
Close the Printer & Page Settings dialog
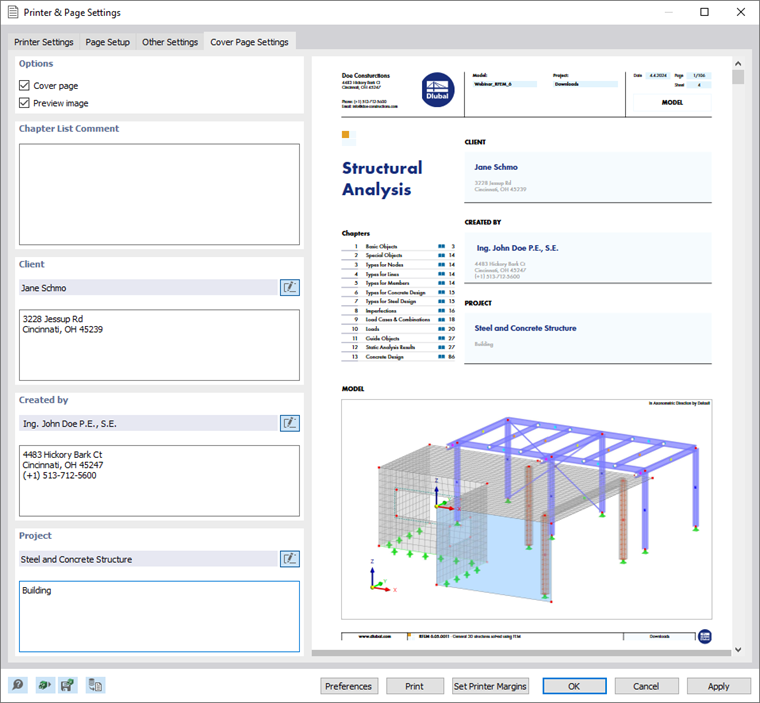coord(741,12)
